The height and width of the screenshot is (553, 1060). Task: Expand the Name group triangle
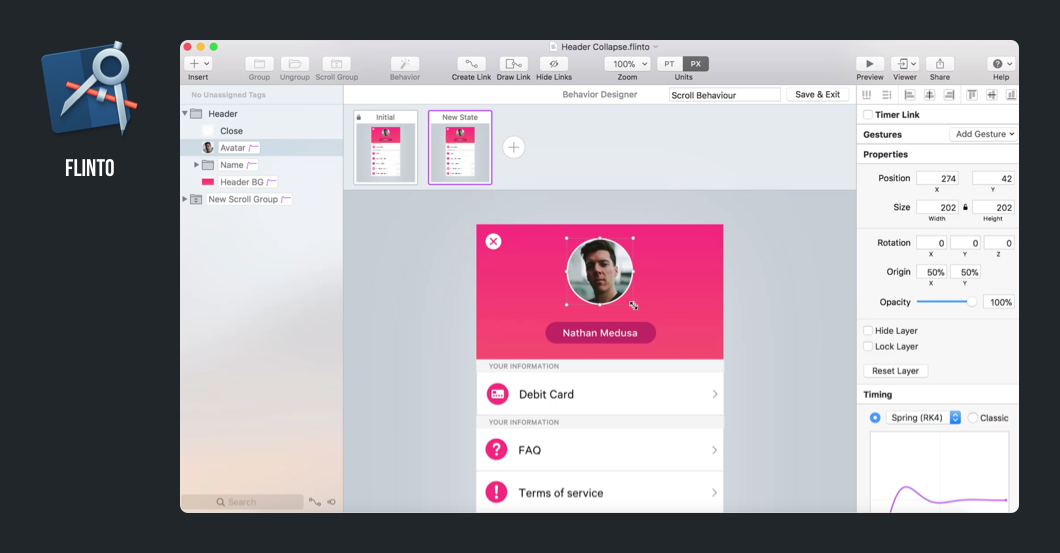[x=197, y=164]
